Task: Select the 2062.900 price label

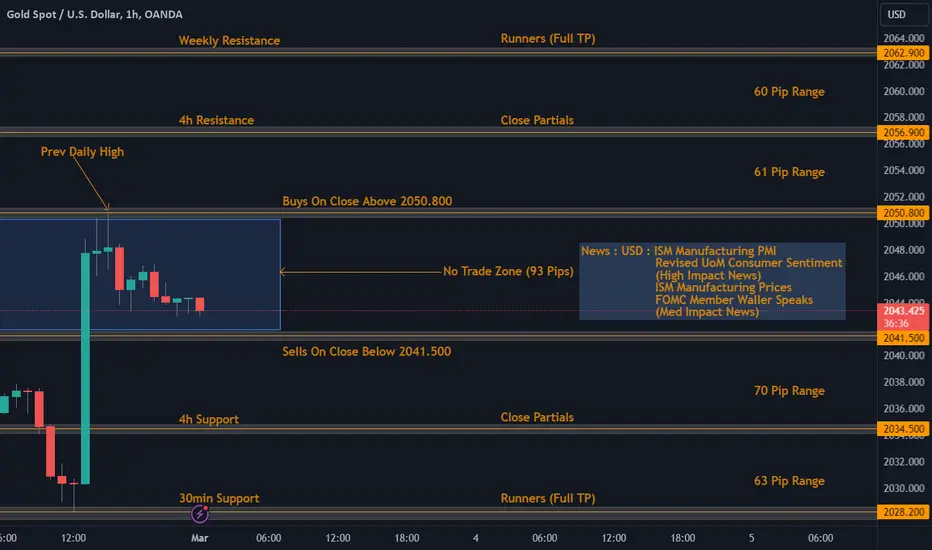Action: pos(903,53)
